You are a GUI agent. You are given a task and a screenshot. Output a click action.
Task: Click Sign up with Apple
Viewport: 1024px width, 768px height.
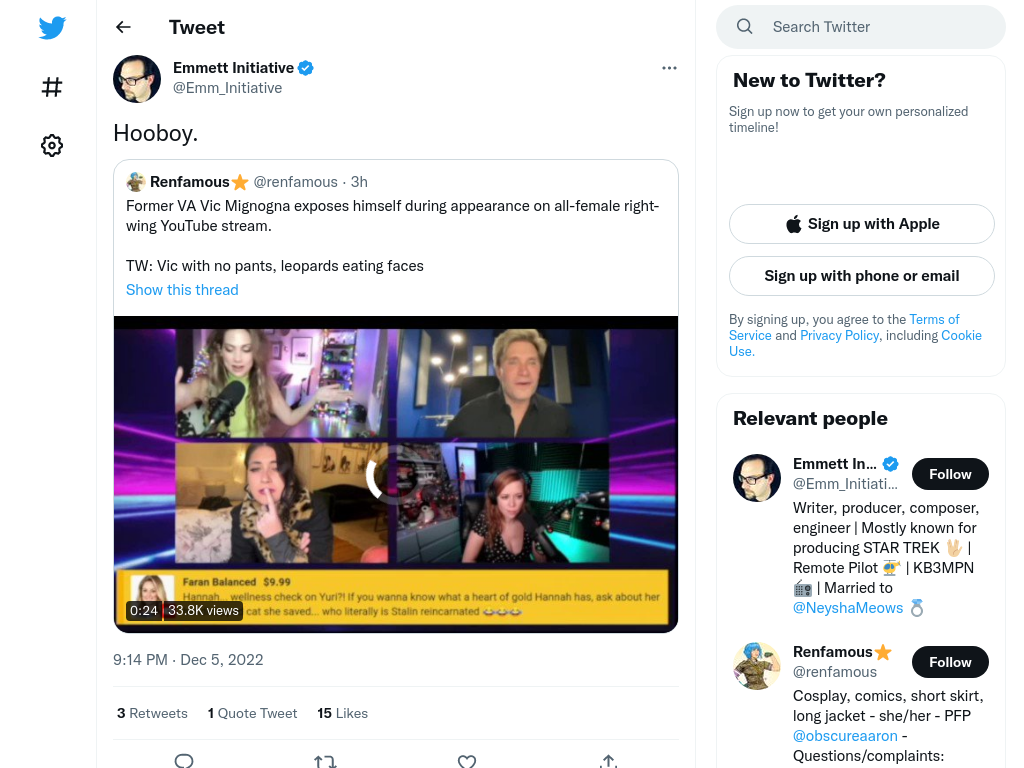[x=861, y=224]
